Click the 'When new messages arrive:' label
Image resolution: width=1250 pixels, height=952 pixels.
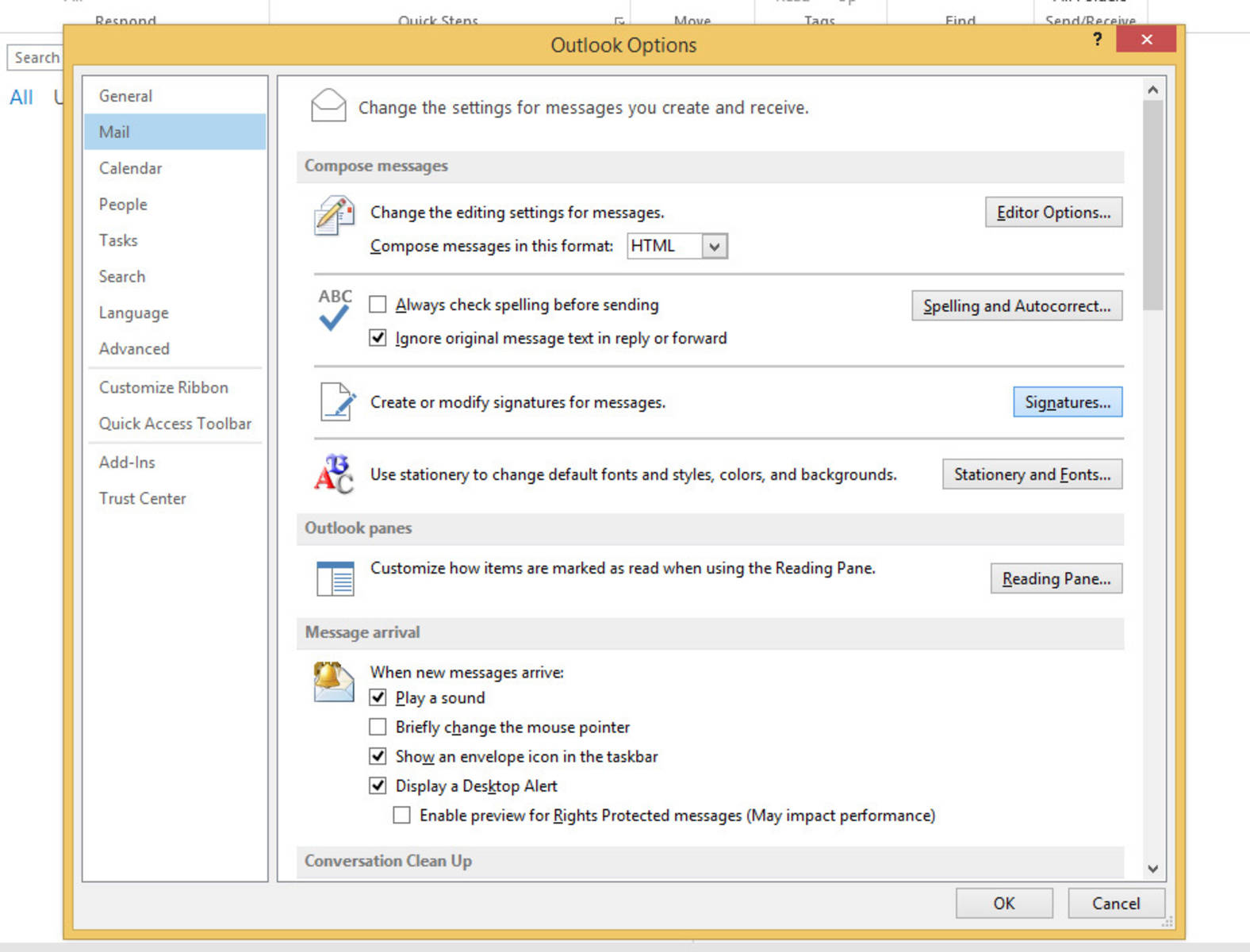click(467, 672)
